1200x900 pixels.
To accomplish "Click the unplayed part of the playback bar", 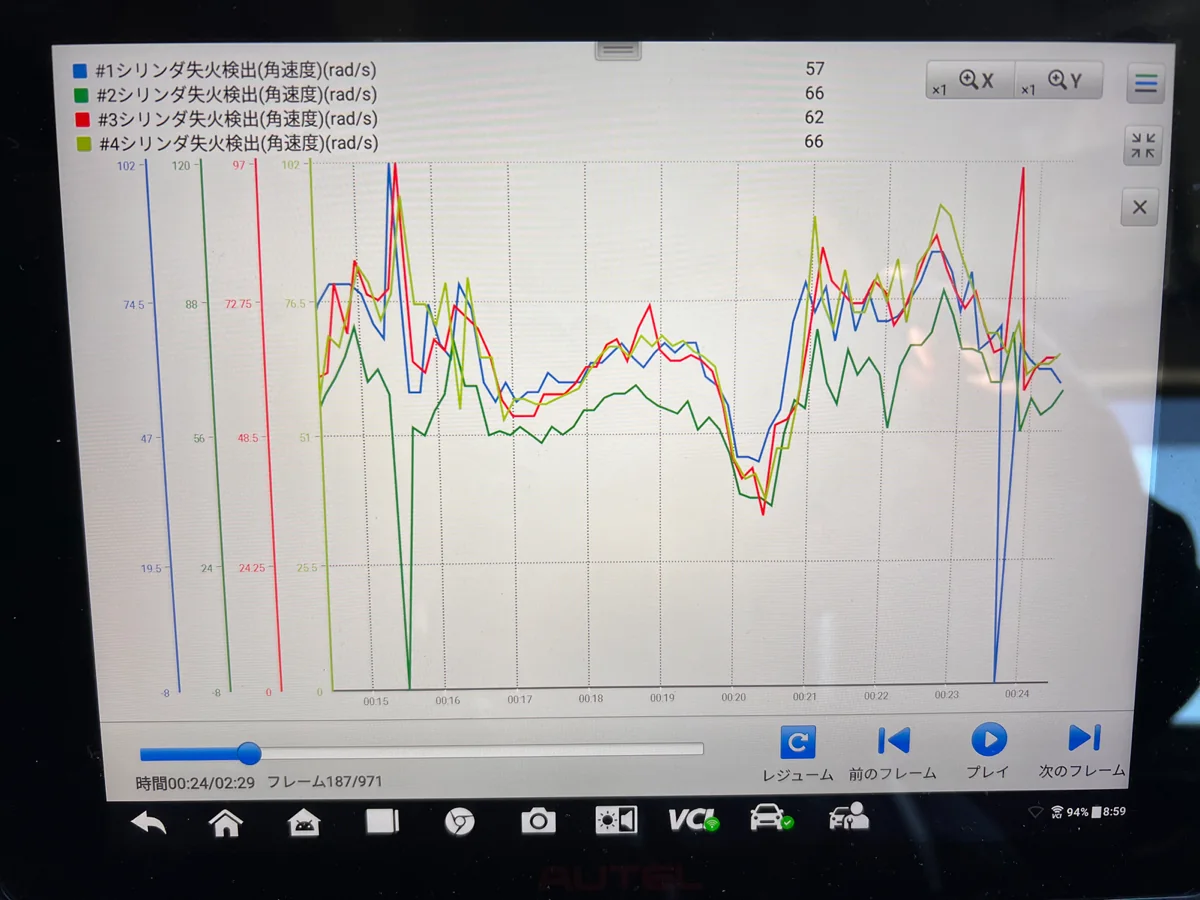I will click(x=482, y=749).
